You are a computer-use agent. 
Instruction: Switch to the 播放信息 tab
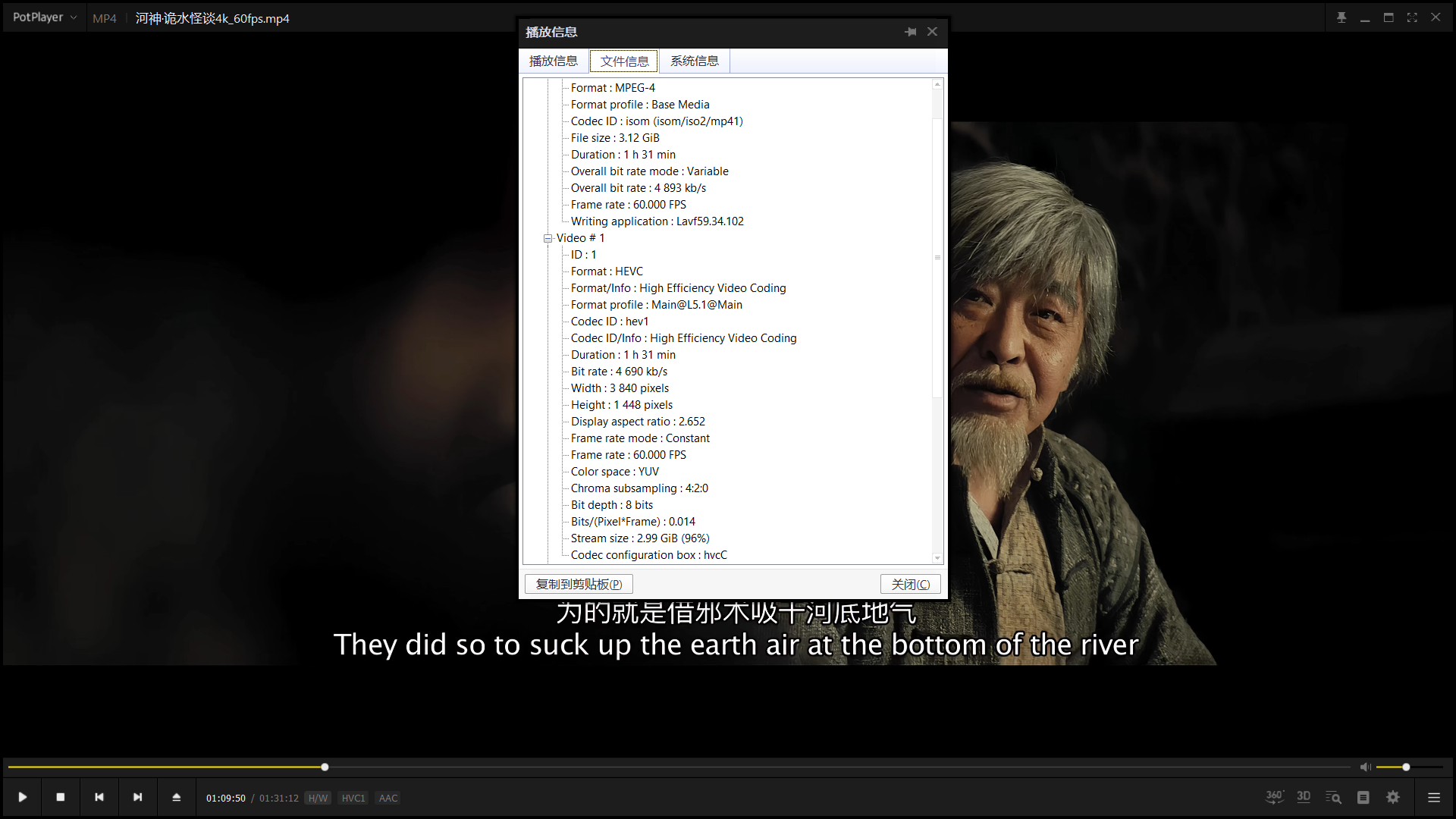[554, 61]
